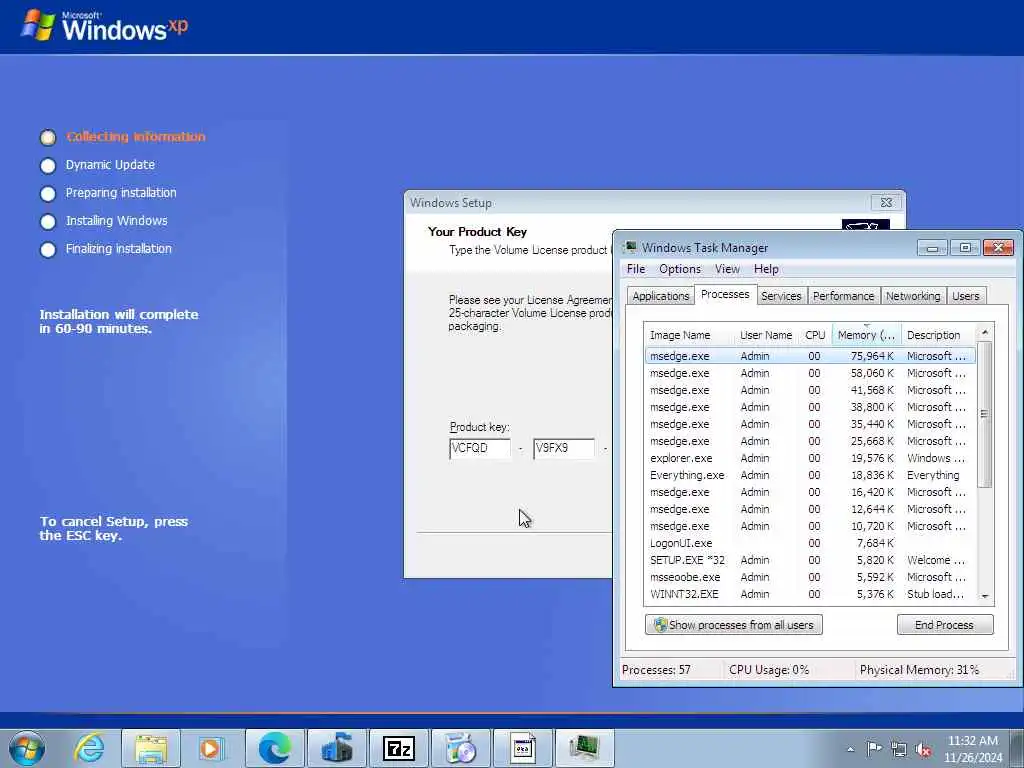This screenshot has width=1024, height=768.
Task: Open the Options menu in Task Manager
Action: (680, 269)
